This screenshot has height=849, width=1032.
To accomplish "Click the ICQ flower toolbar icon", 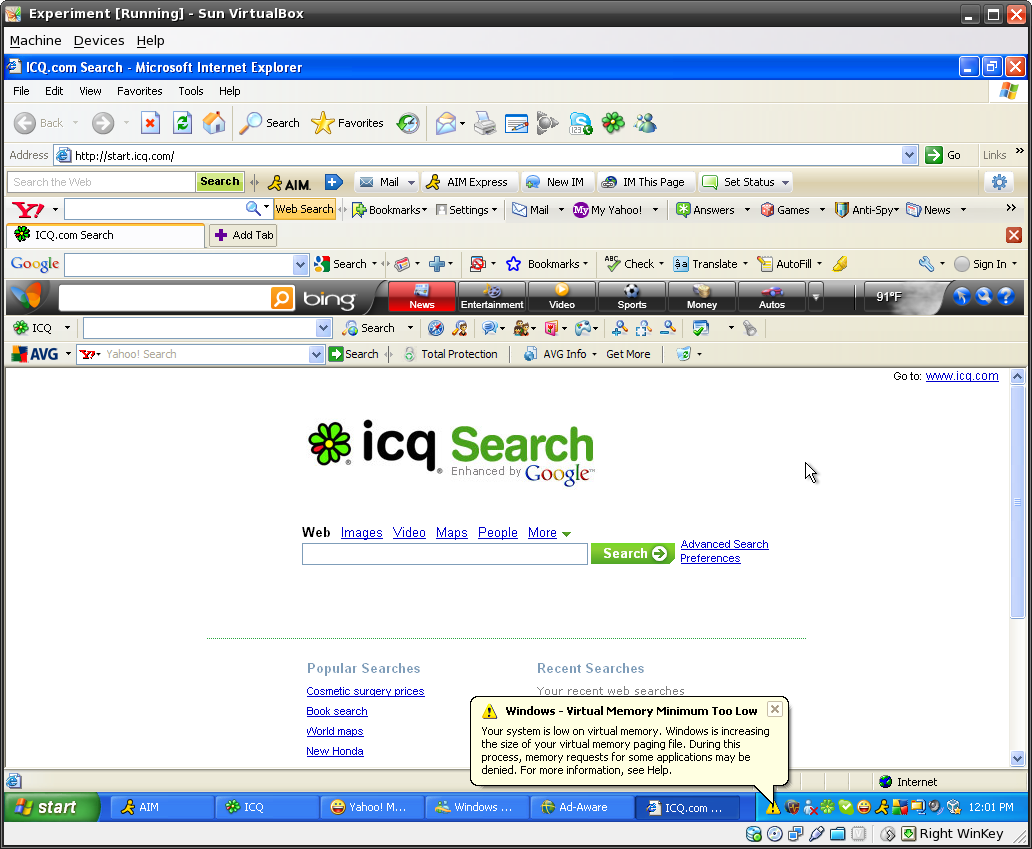I will coord(613,123).
